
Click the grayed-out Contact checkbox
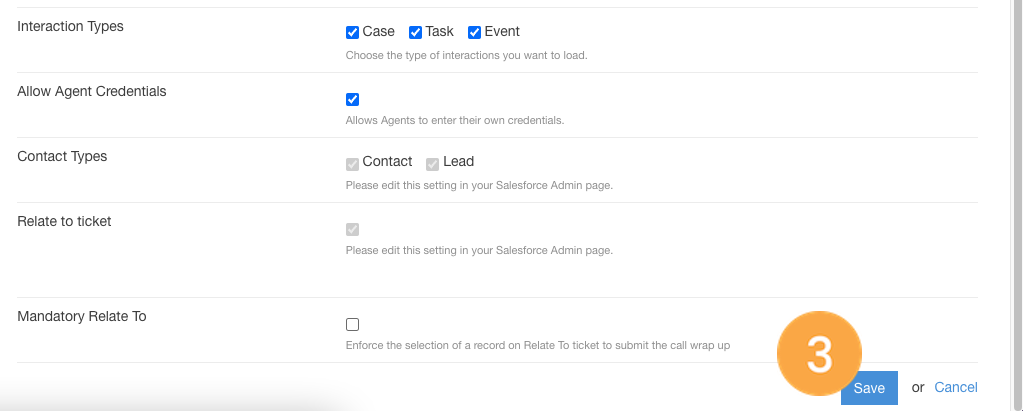pyautogui.click(x=352, y=164)
